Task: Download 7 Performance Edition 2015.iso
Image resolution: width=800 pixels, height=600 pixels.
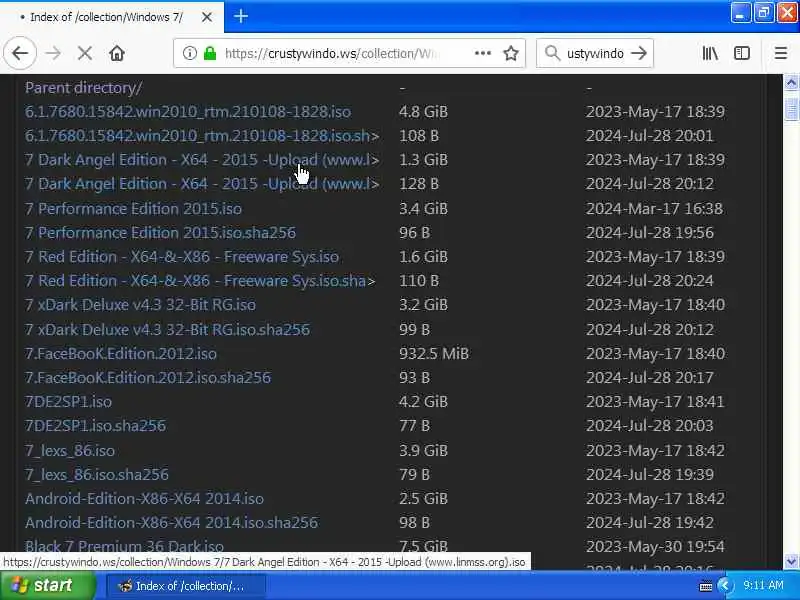Action: (x=134, y=208)
